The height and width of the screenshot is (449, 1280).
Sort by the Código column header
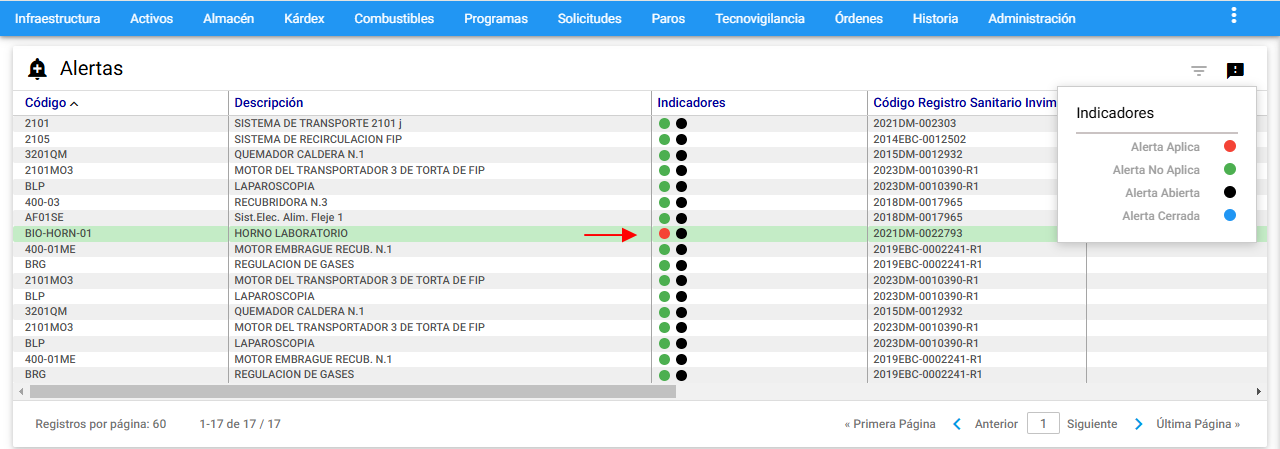pyautogui.click(x=46, y=103)
